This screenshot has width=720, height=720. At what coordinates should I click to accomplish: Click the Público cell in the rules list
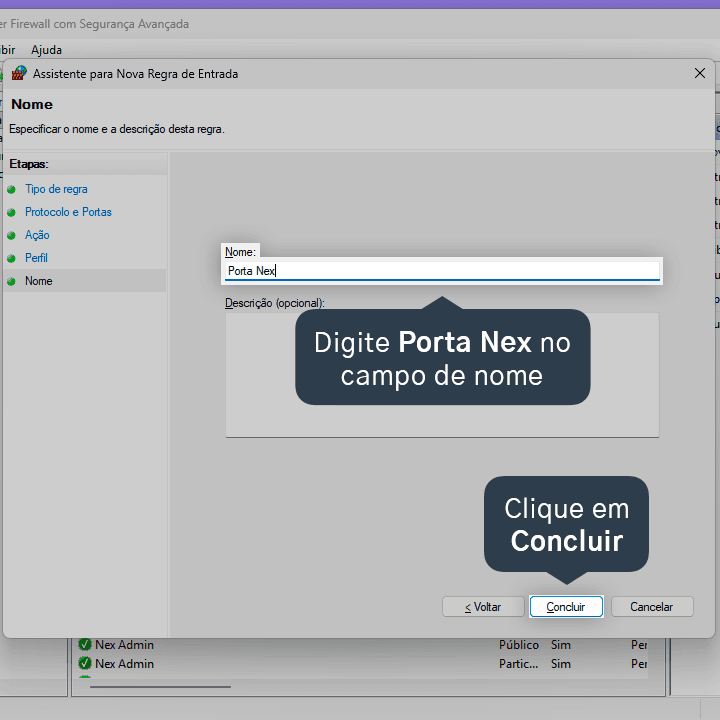(x=519, y=645)
